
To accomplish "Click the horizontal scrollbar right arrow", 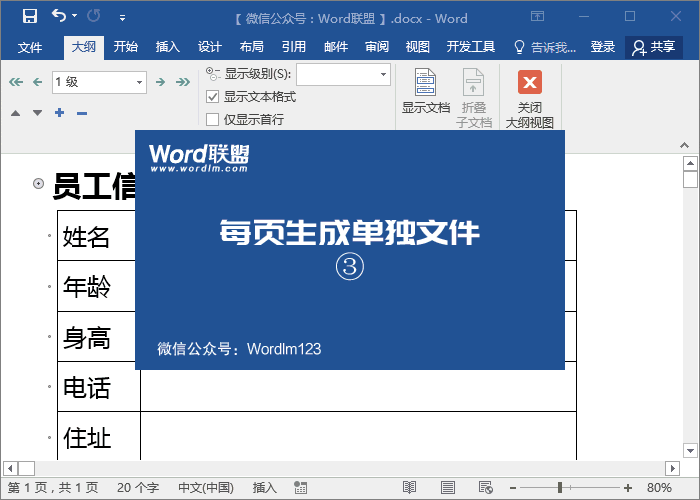I will pyautogui.click(x=672, y=469).
